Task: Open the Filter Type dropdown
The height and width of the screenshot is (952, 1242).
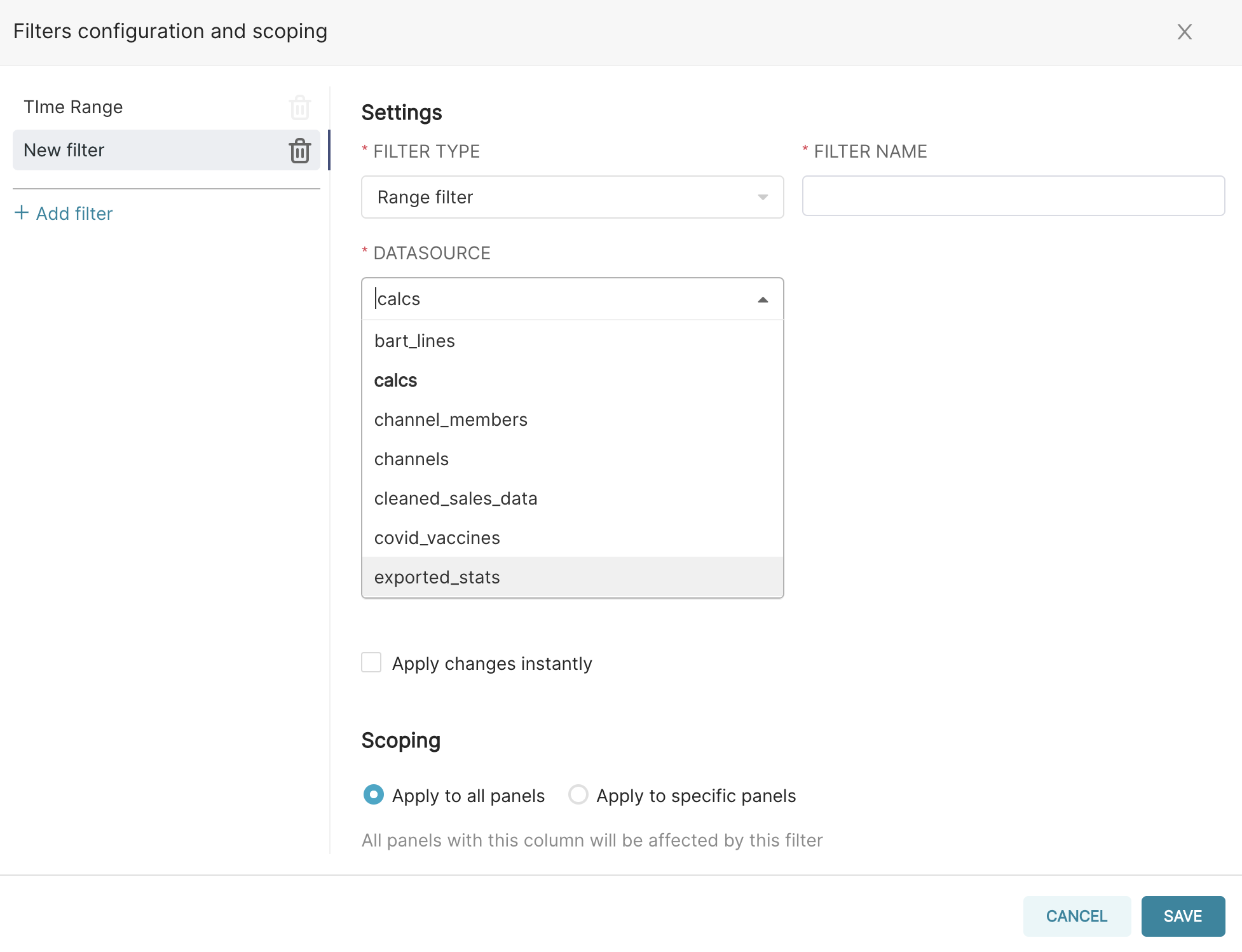Action: pos(571,197)
